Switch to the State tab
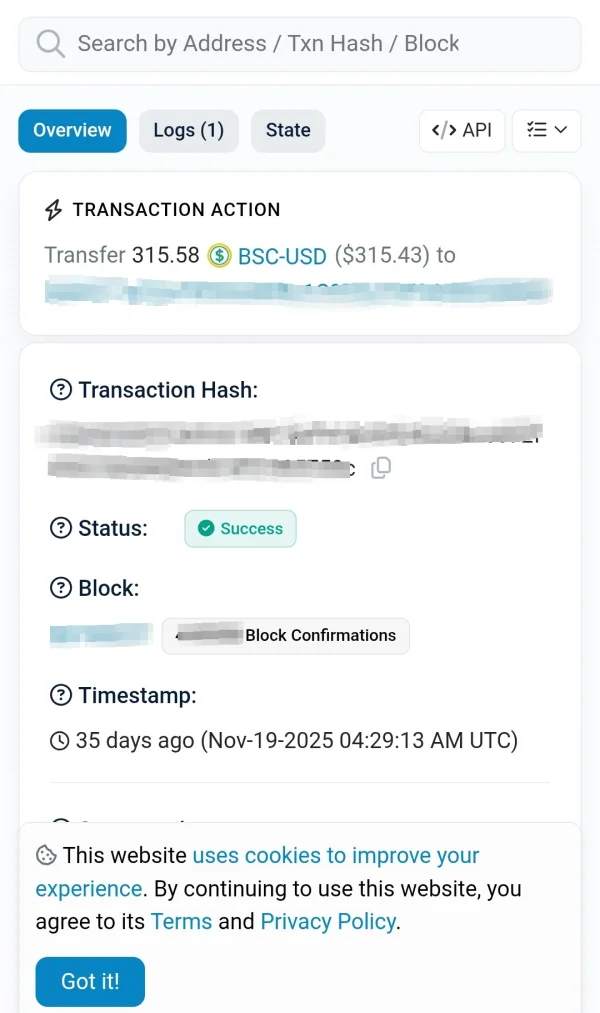The height and width of the screenshot is (1013, 600). click(x=288, y=130)
